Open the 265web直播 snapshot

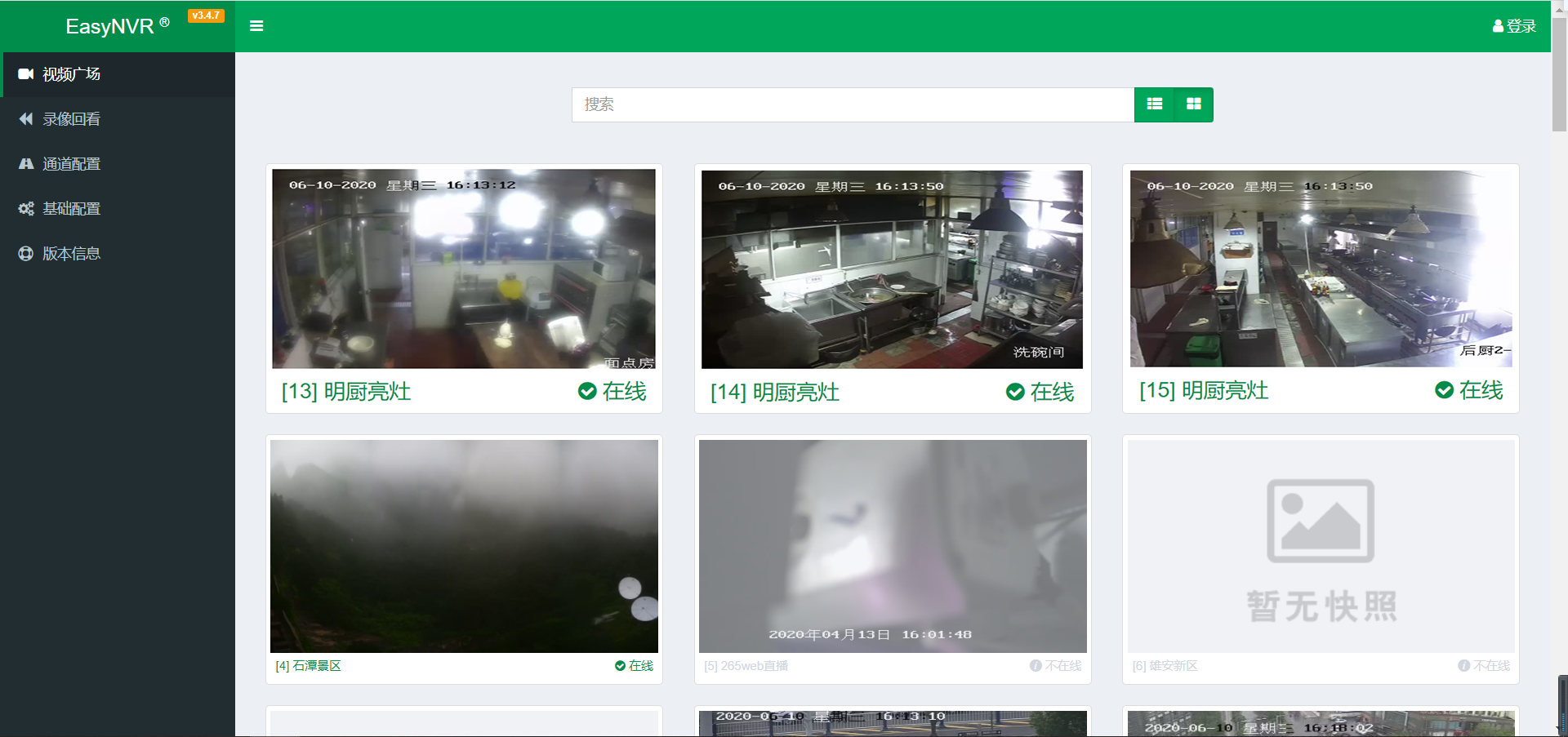[893, 546]
